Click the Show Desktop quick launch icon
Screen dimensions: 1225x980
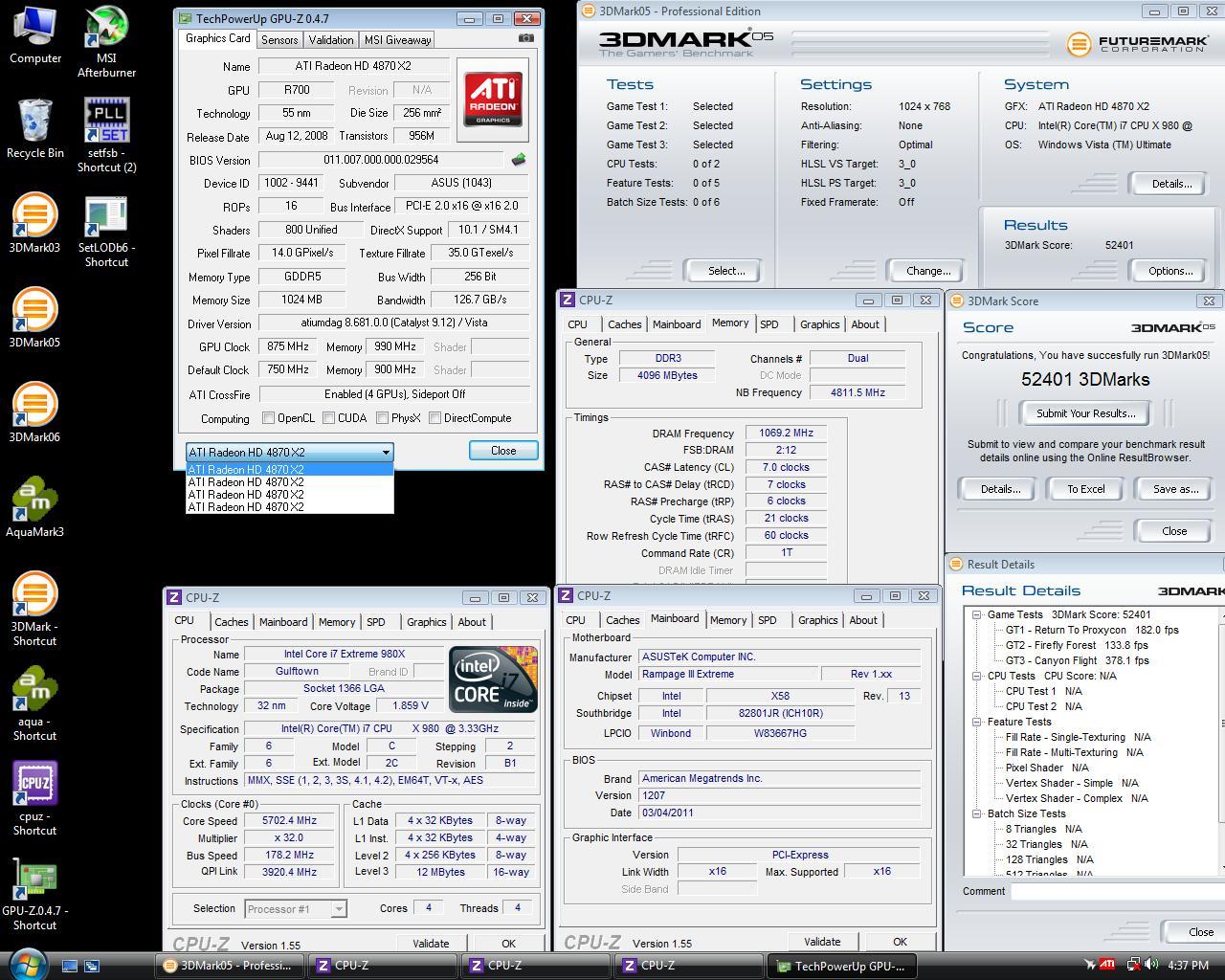pyautogui.click(x=70, y=966)
